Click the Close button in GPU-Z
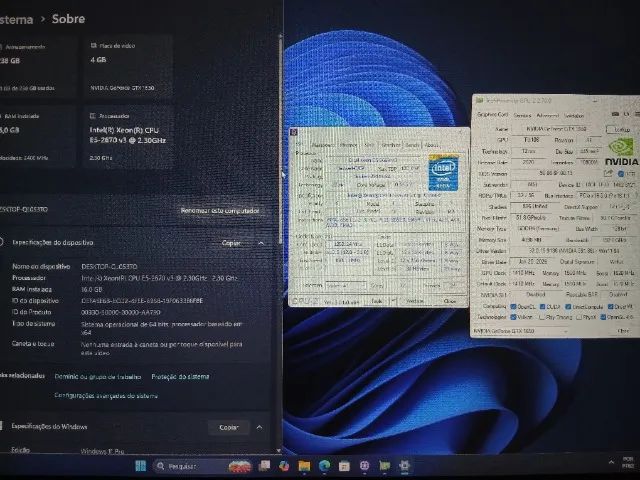This screenshot has width=640, height=480. [622, 331]
